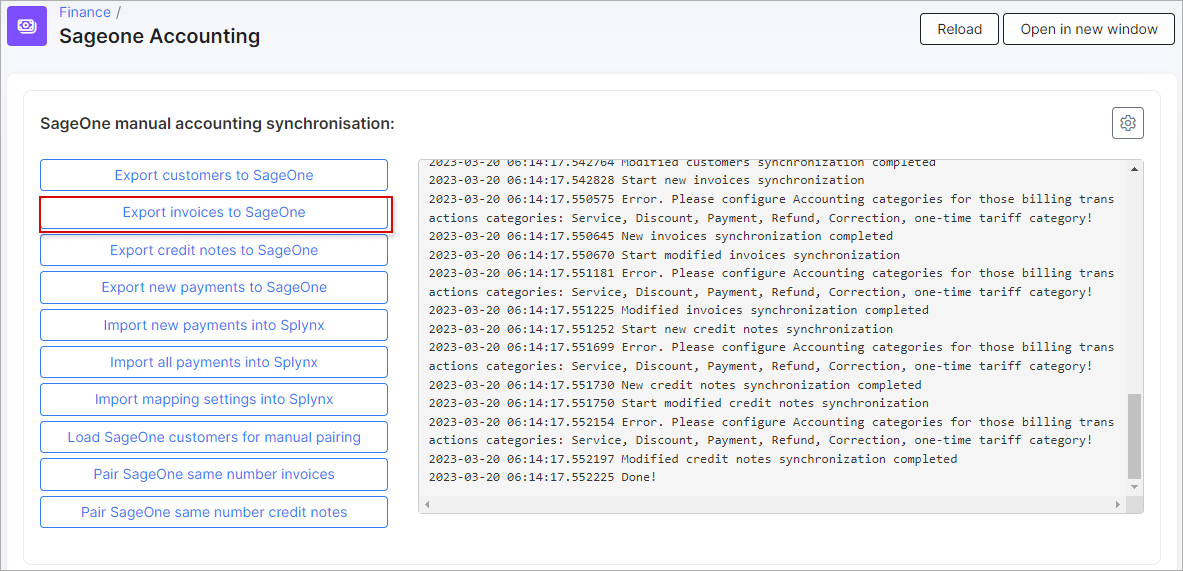
Task: Click 'New invoices synchronization completed' log line
Action: 660,236
